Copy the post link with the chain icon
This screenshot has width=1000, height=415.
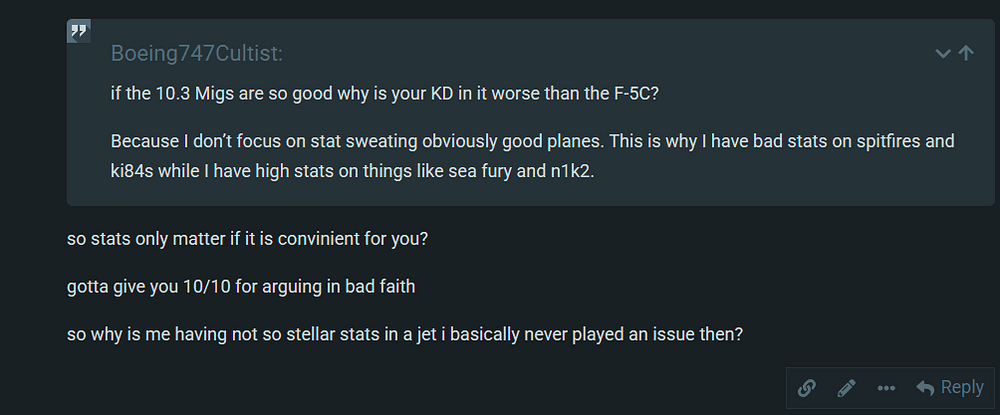click(x=807, y=388)
